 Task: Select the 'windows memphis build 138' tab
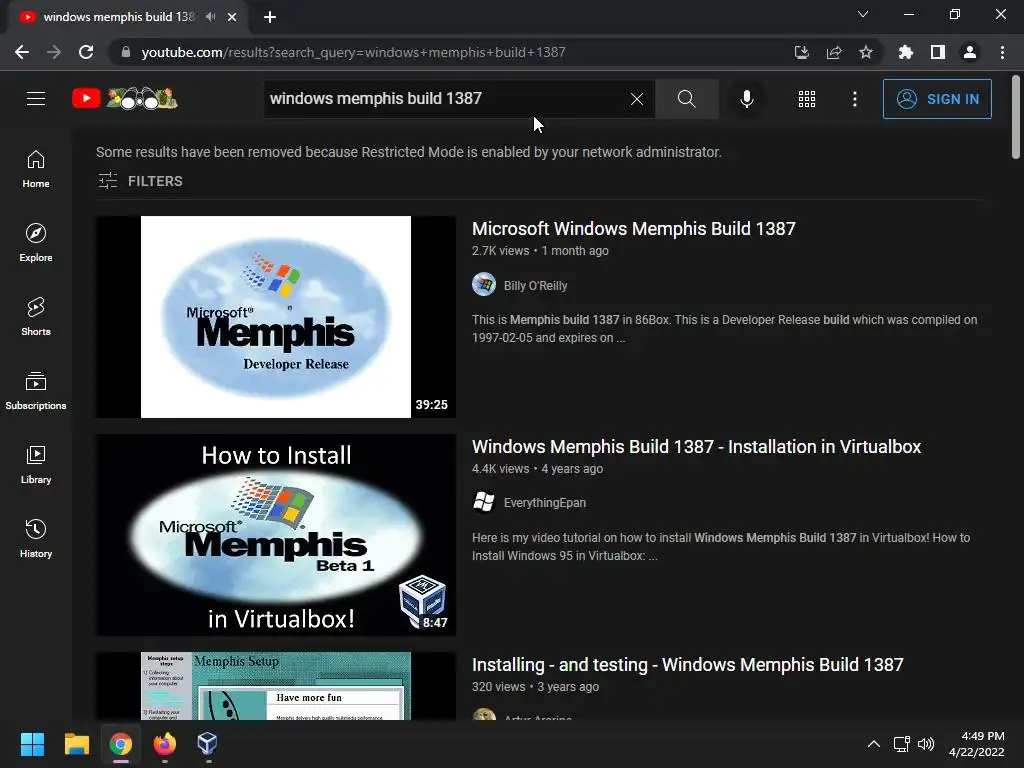coord(118,17)
